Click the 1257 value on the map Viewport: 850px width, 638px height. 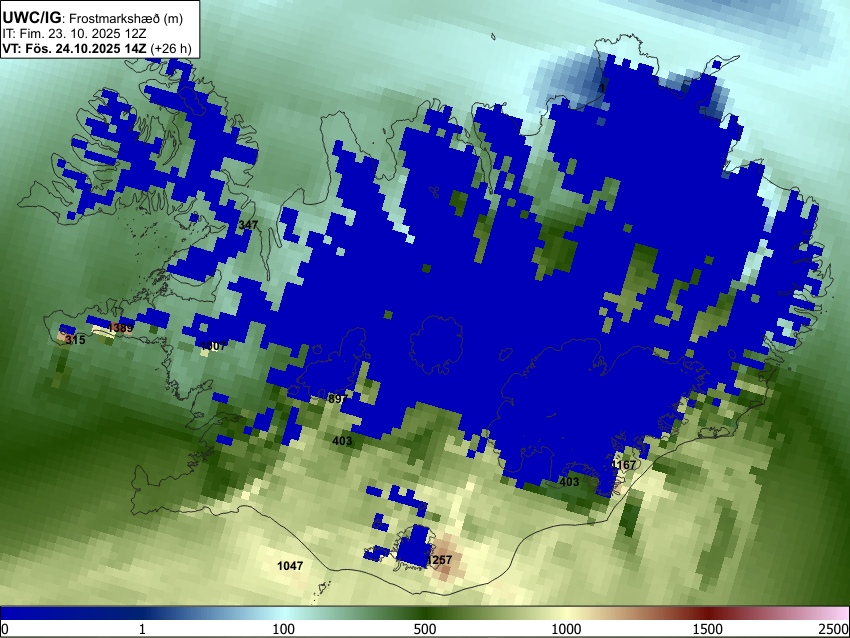pos(439,560)
